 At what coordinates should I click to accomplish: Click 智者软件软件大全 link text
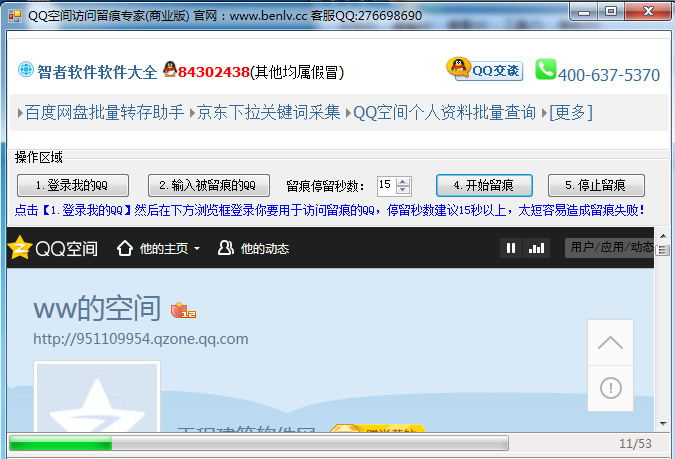tap(97, 72)
